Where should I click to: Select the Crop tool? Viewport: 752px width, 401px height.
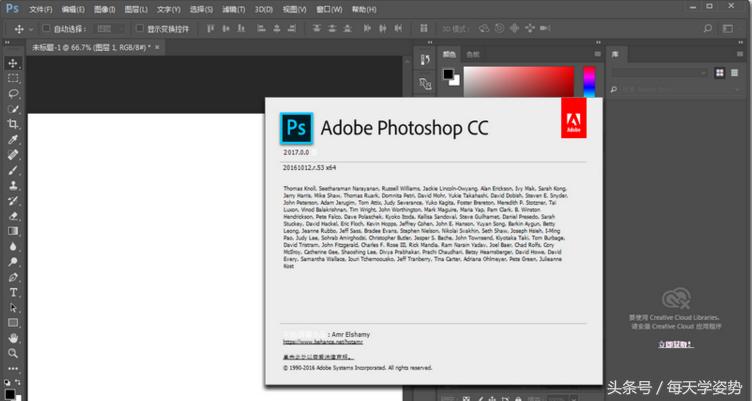13,124
